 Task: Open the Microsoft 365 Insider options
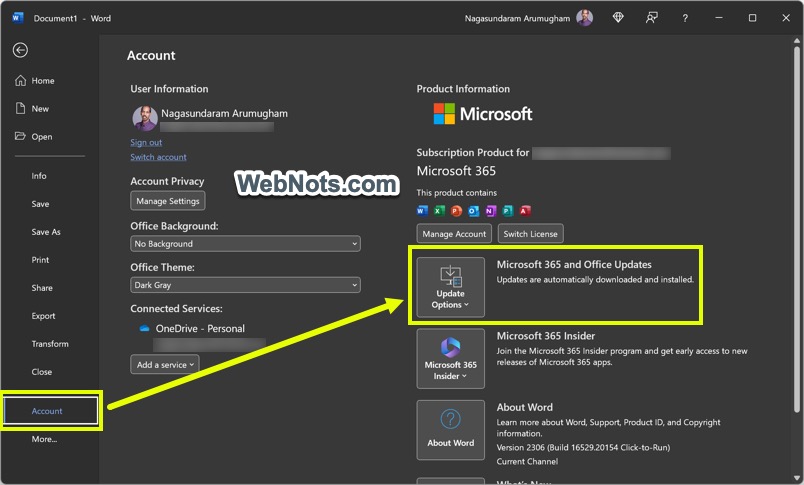point(450,358)
